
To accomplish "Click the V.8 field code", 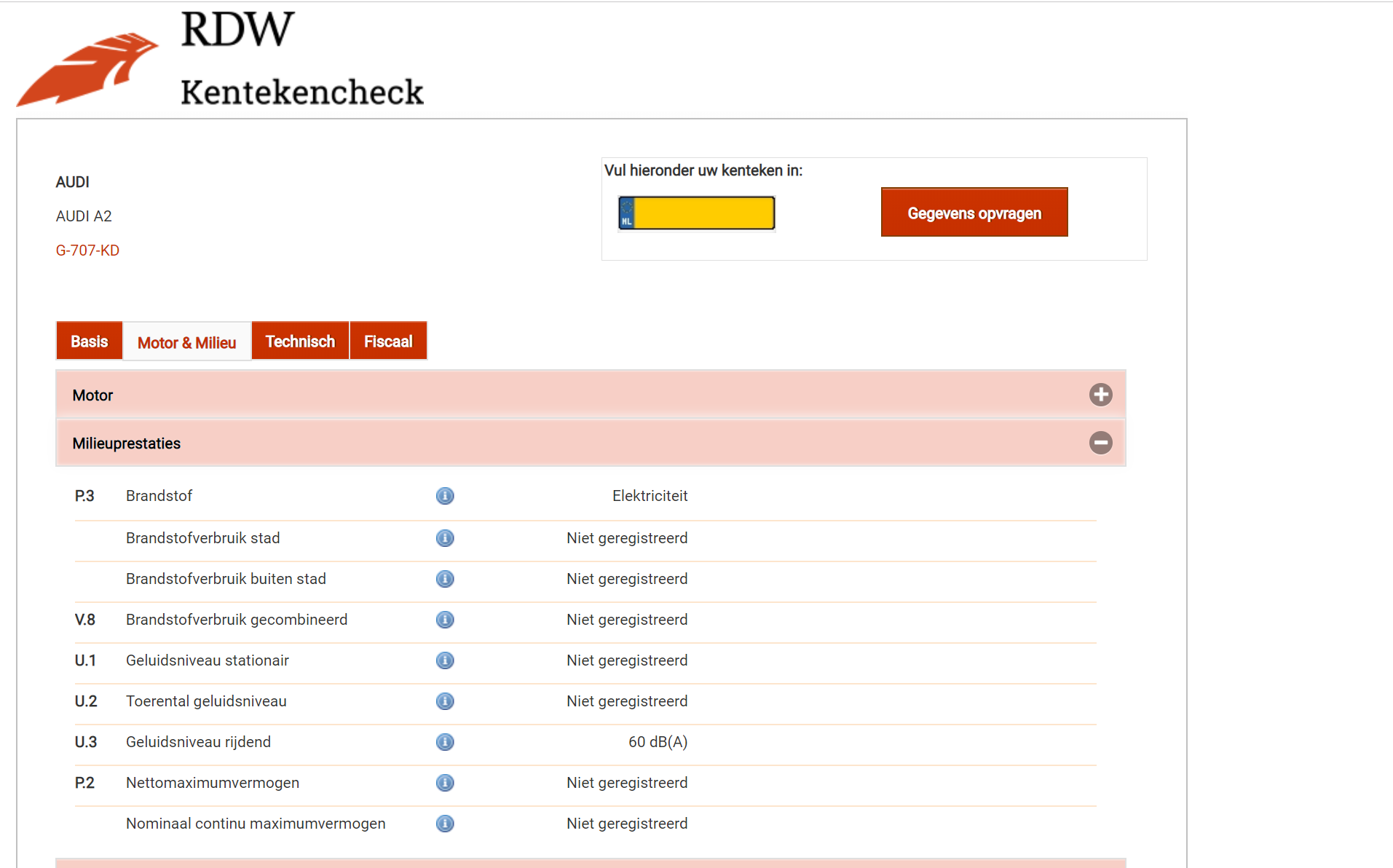I will coord(85,620).
